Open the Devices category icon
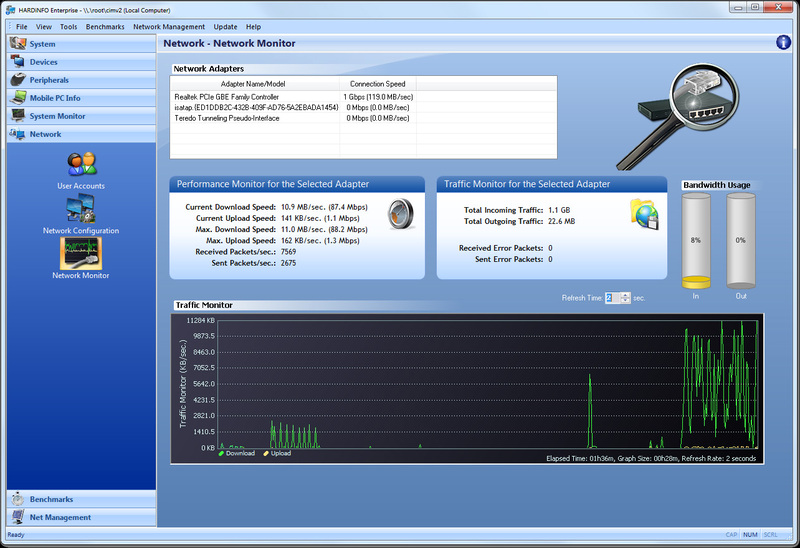This screenshot has width=800, height=548. coord(18,62)
